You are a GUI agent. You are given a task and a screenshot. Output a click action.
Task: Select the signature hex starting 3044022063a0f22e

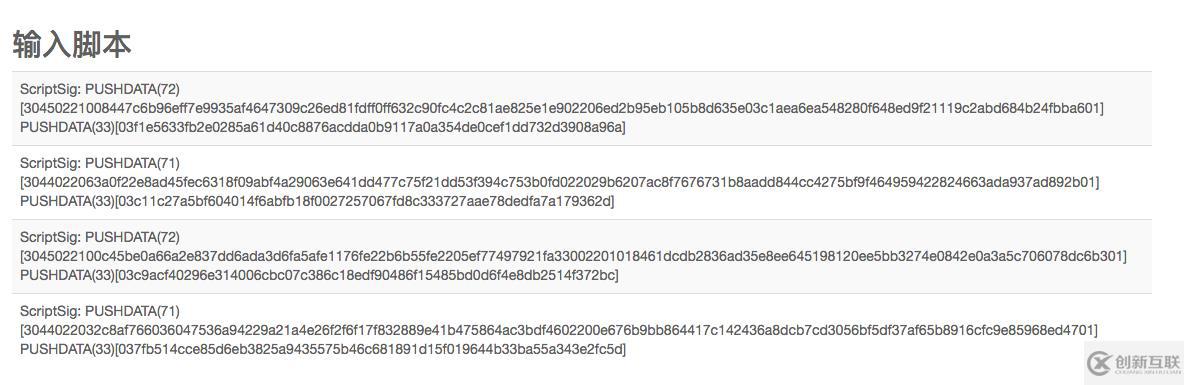[560, 182]
